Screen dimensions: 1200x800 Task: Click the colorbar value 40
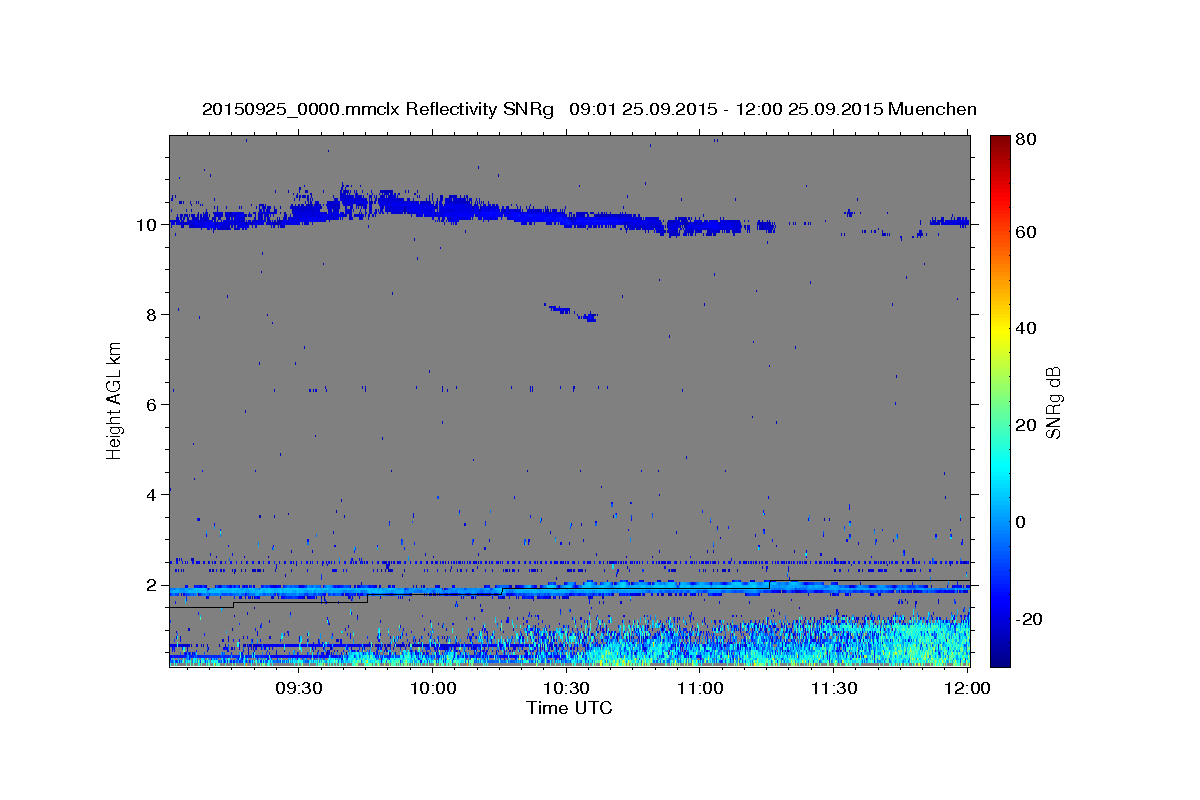1027,328
